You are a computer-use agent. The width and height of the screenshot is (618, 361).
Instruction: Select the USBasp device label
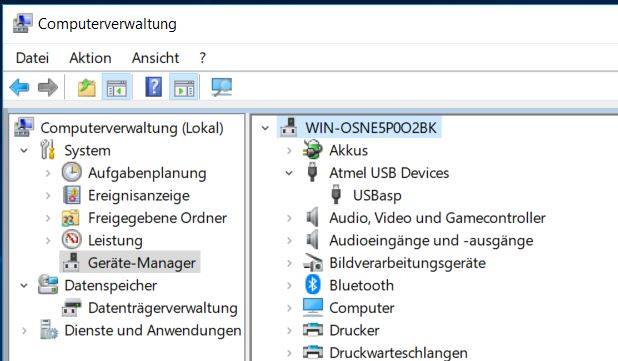[x=377, y=195]
